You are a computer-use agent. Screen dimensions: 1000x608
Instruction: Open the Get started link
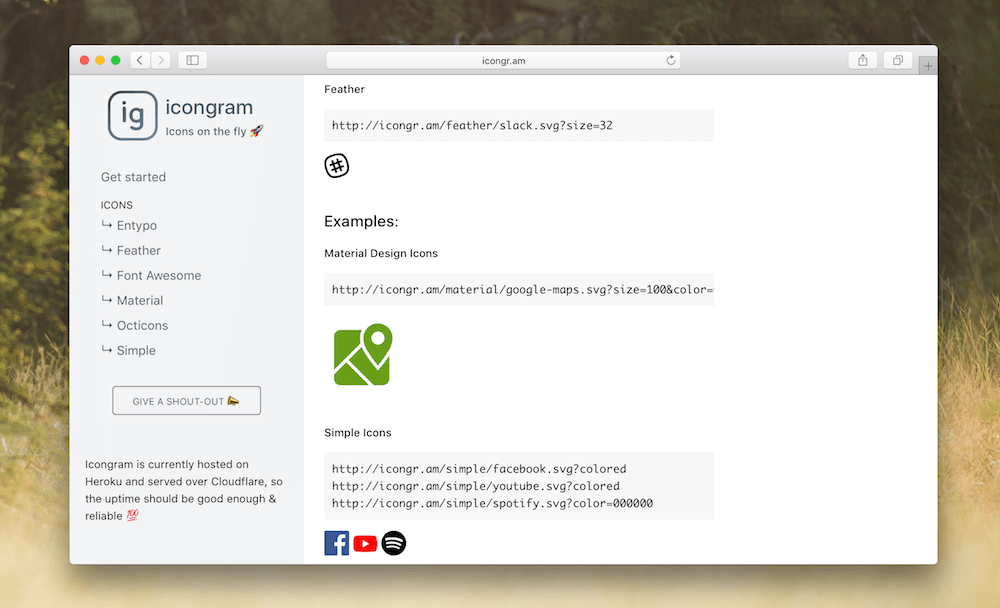[x=133, y=177]
